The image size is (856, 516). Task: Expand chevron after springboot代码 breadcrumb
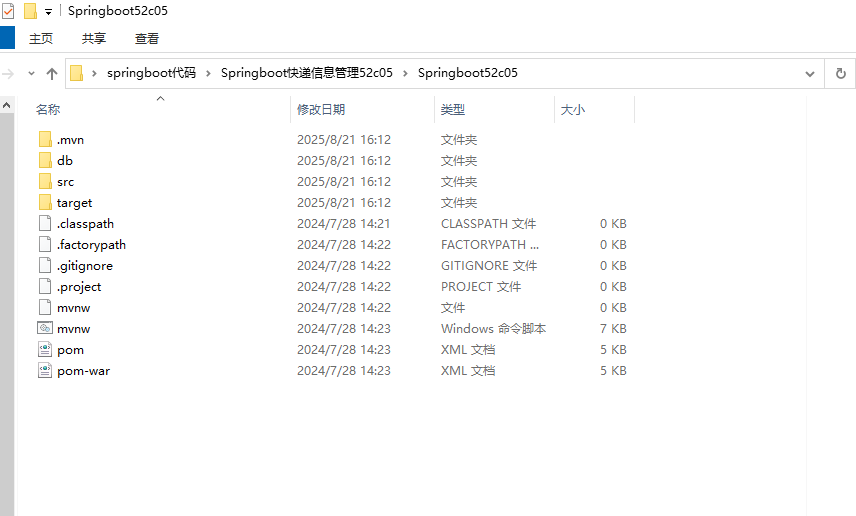point(208,74)
